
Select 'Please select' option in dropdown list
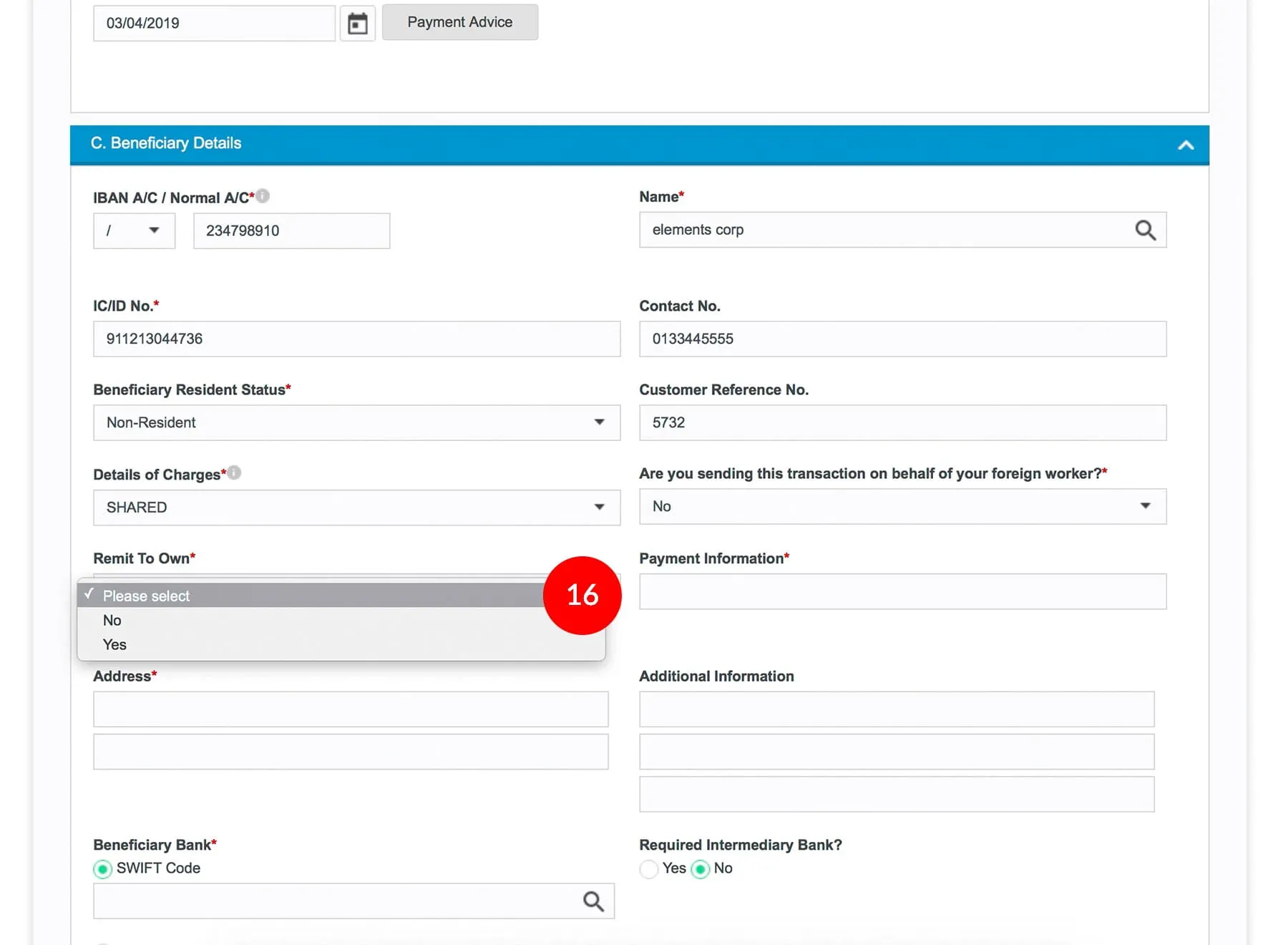pos(146,596)
